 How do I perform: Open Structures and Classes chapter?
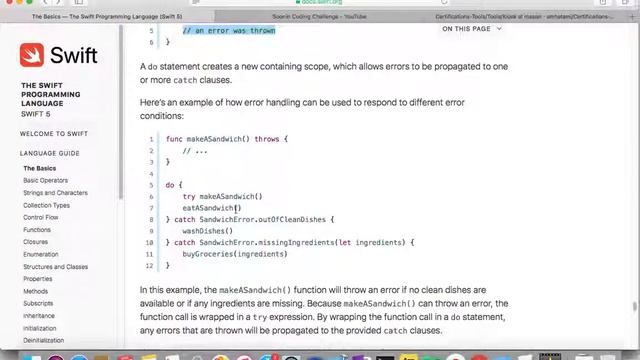tap(56, 267)
